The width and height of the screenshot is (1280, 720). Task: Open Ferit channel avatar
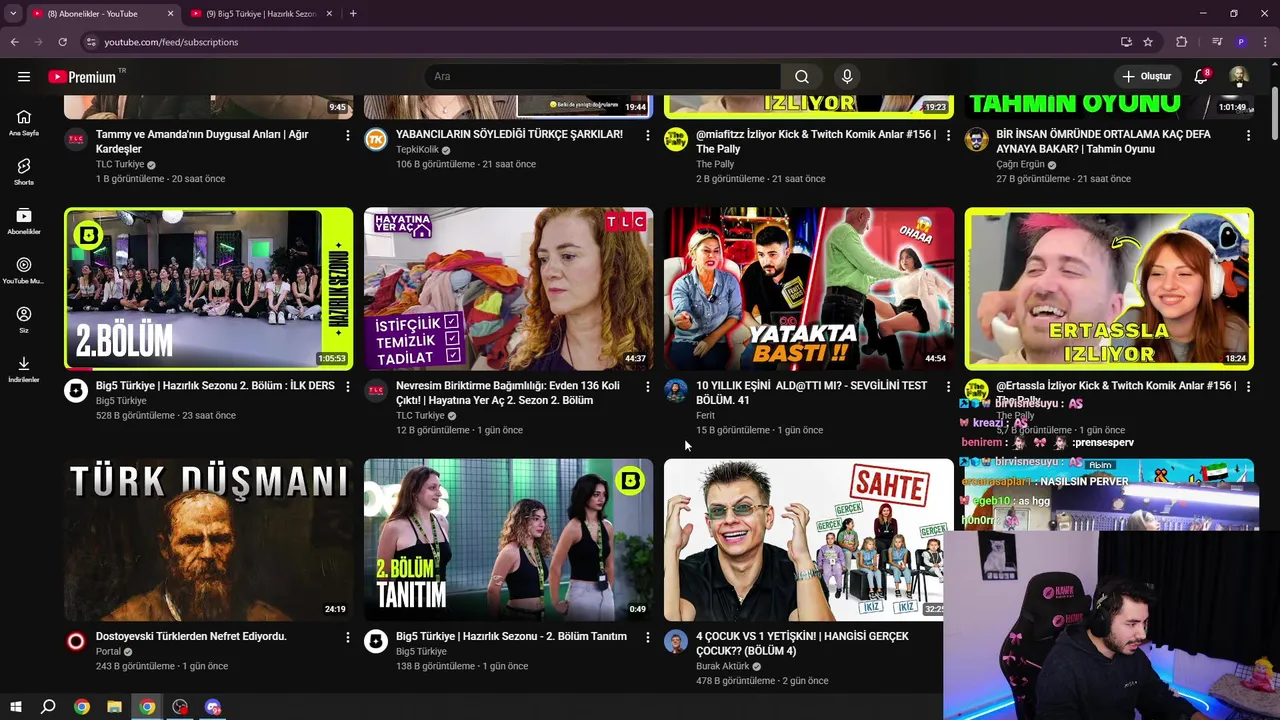[676, 390]
